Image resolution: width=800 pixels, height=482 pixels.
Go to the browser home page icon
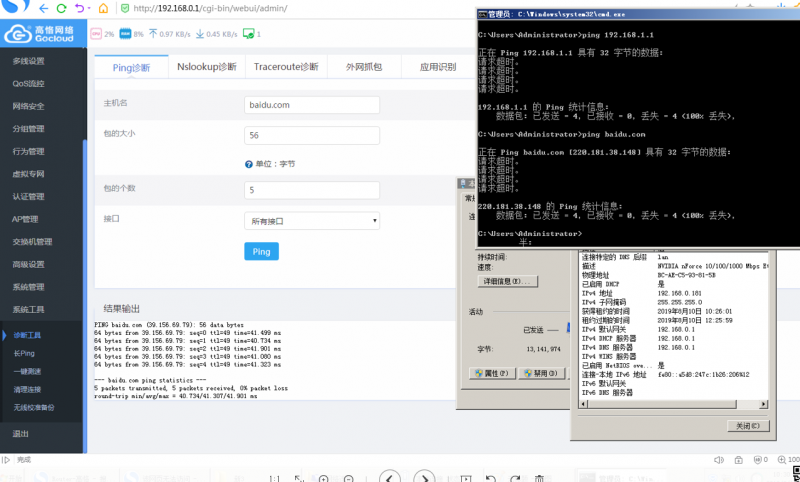[x=104, y=8]
